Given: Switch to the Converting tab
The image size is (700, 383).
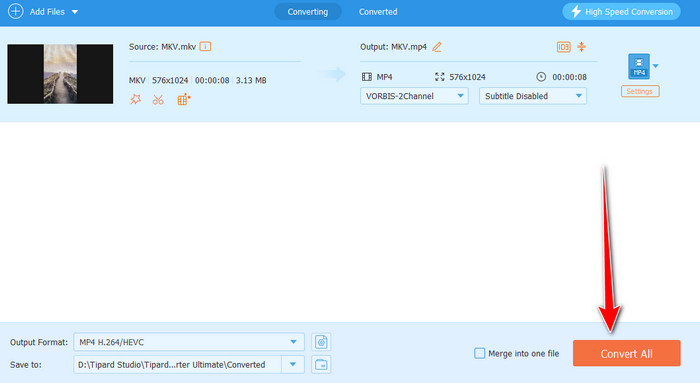Looking at the screenshot, I should pyautogui.click(x=308, y=12).
